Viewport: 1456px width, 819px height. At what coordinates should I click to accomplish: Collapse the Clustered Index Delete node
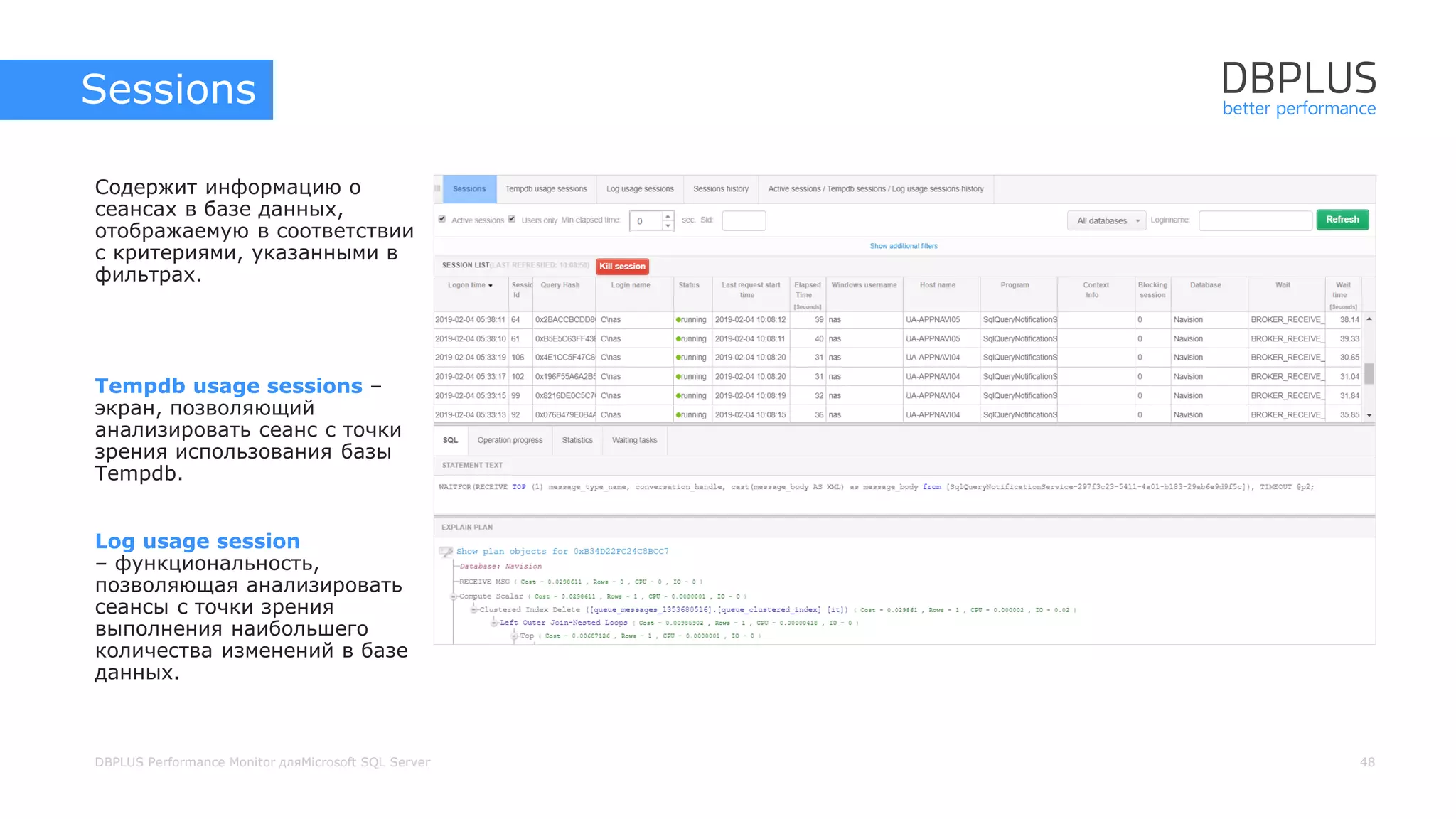(x=473, y=609)
